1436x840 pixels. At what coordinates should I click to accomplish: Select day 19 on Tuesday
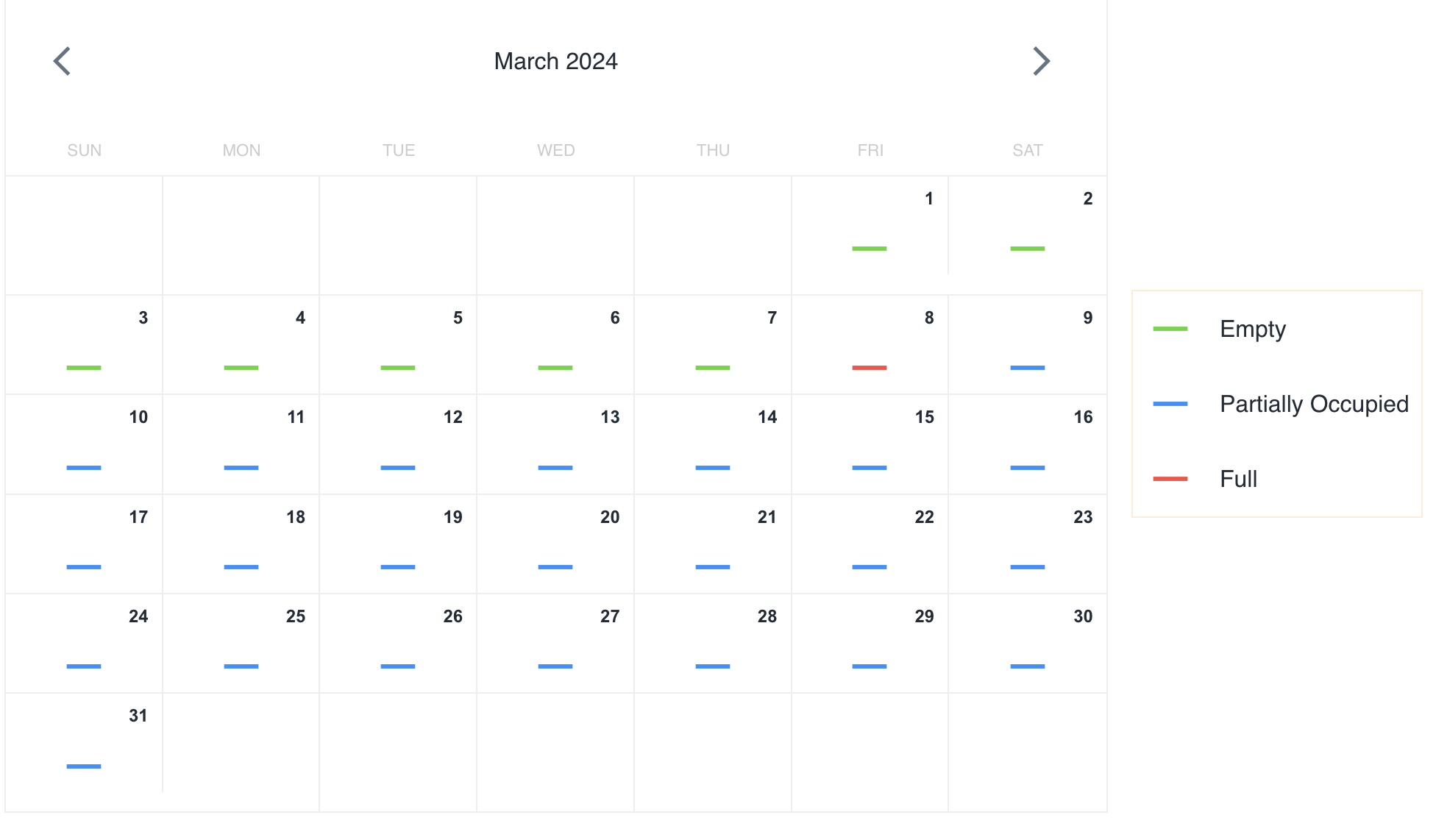point(398,544)
